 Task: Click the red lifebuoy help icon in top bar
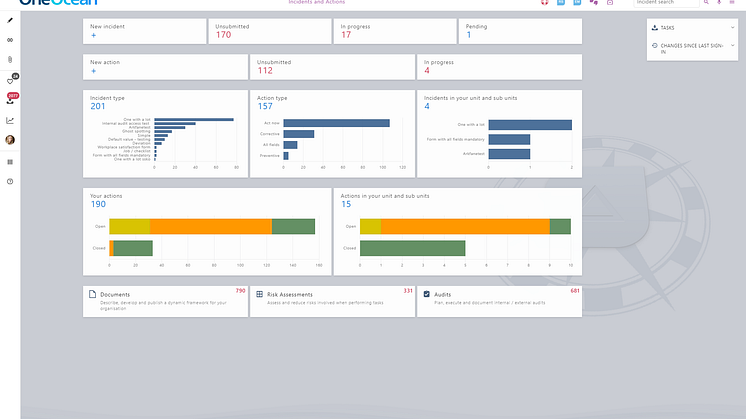[x=545, y=2]
